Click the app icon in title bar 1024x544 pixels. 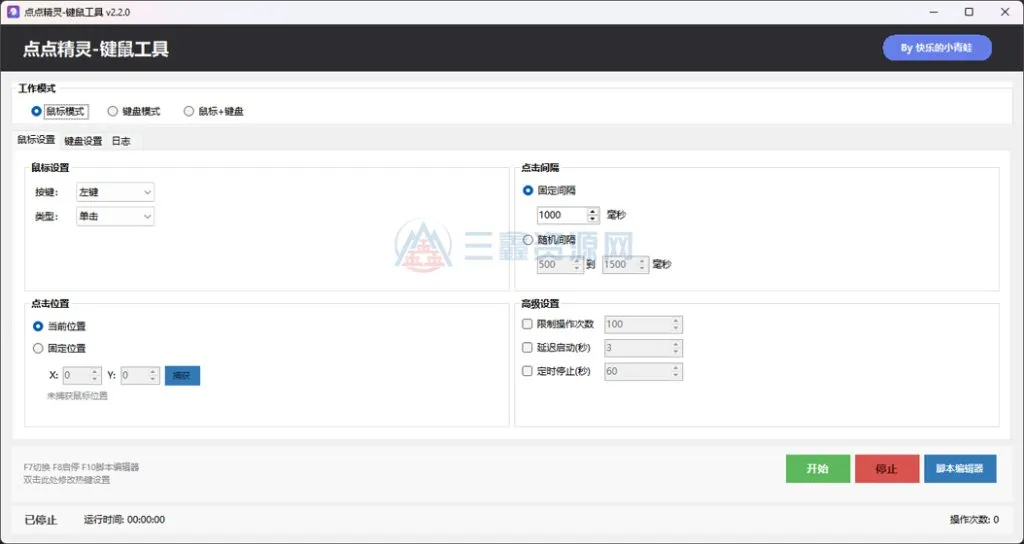pos(13,12)
